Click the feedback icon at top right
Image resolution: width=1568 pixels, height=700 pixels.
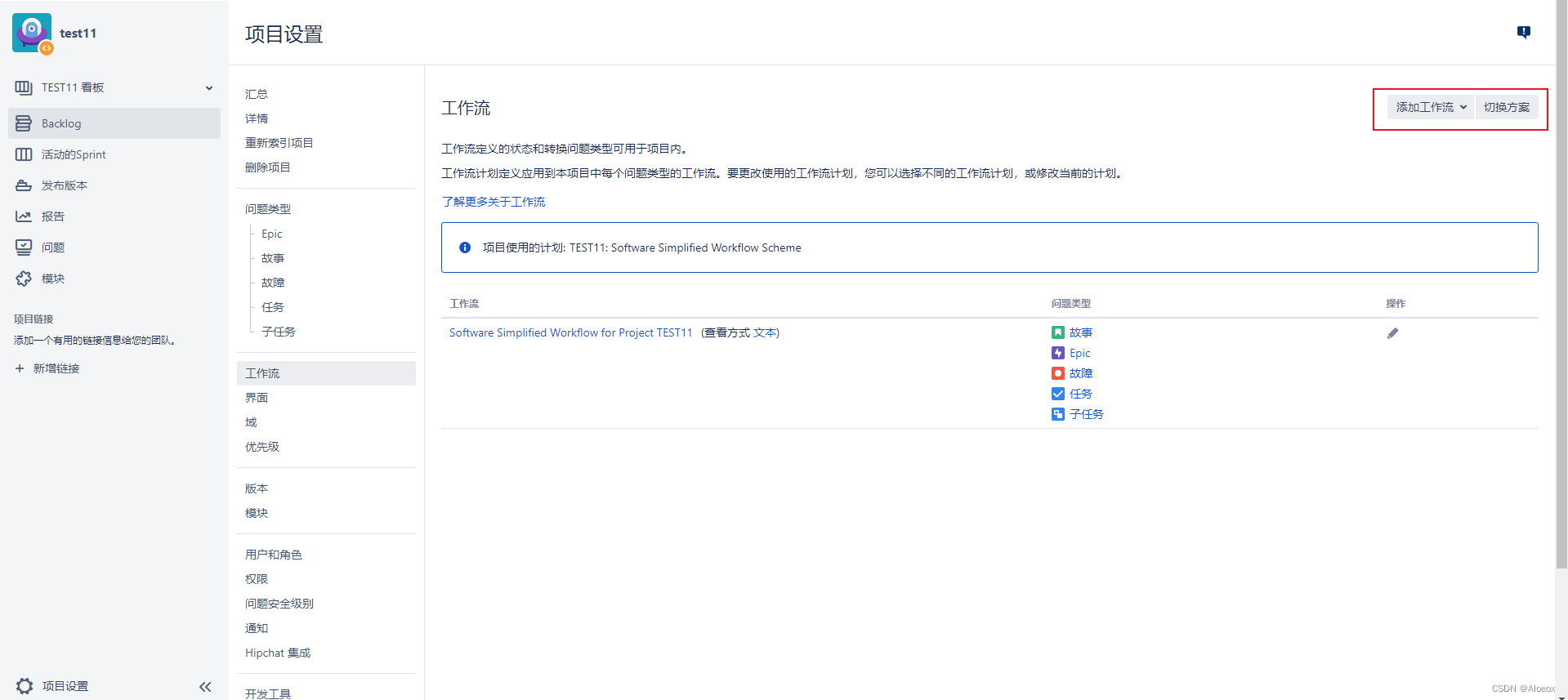[1524, 32]
